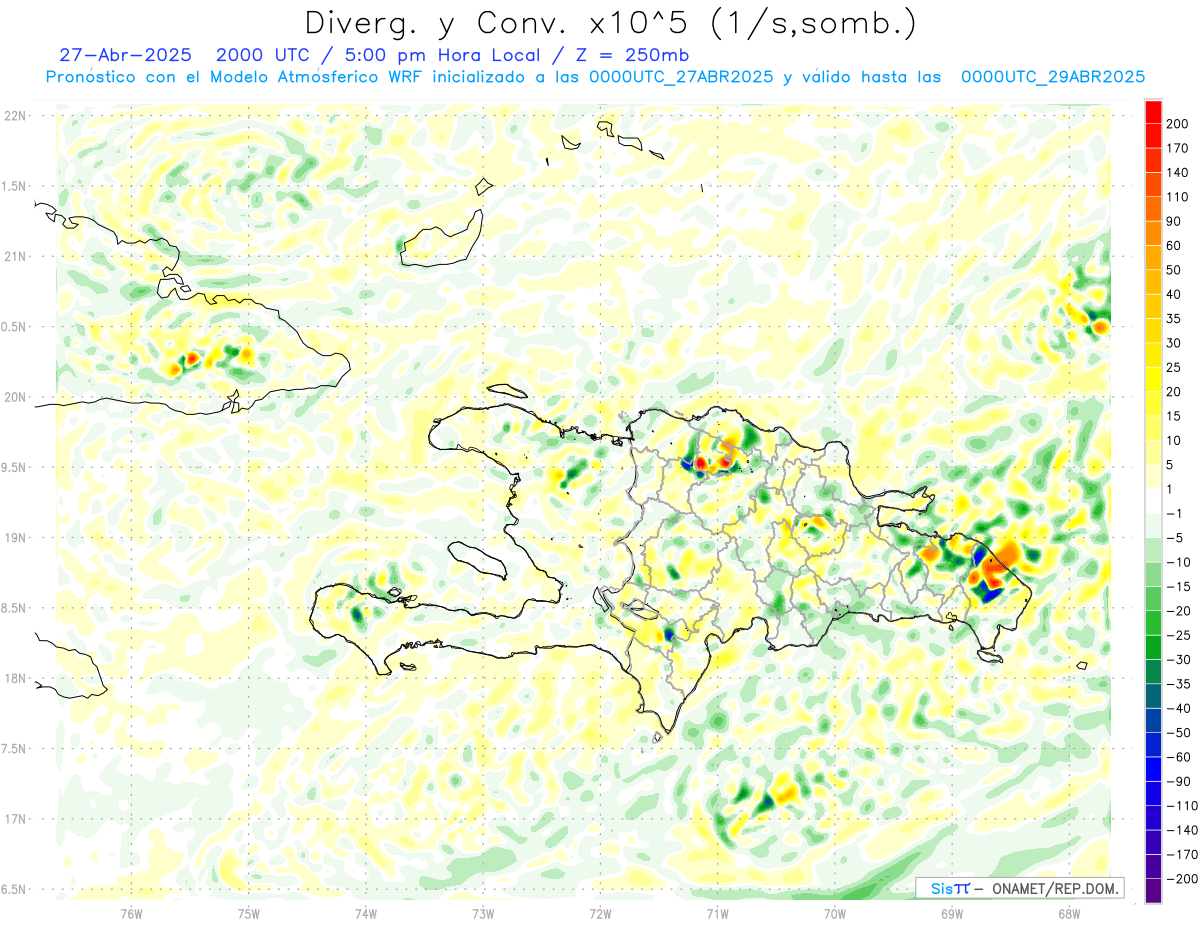Viewport: 1200px width, 927px height.
Task: Click the '2000 UTC' time text
Action: coord(263,55)
